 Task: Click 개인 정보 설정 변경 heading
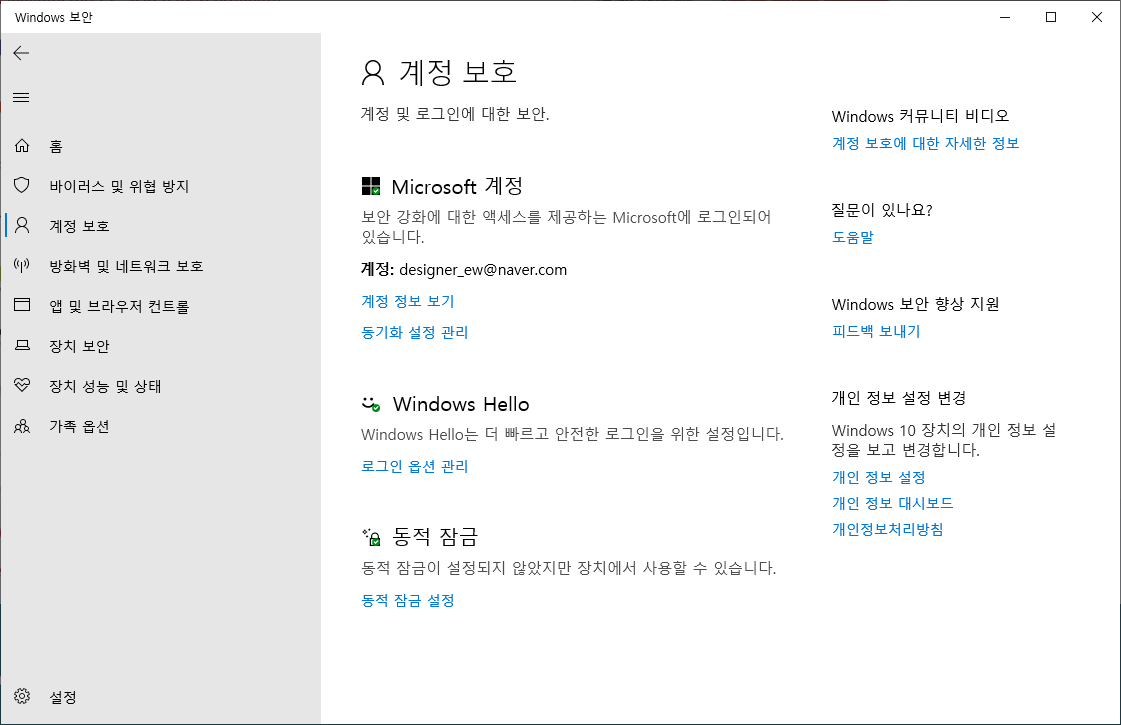(x=899, y=398)
